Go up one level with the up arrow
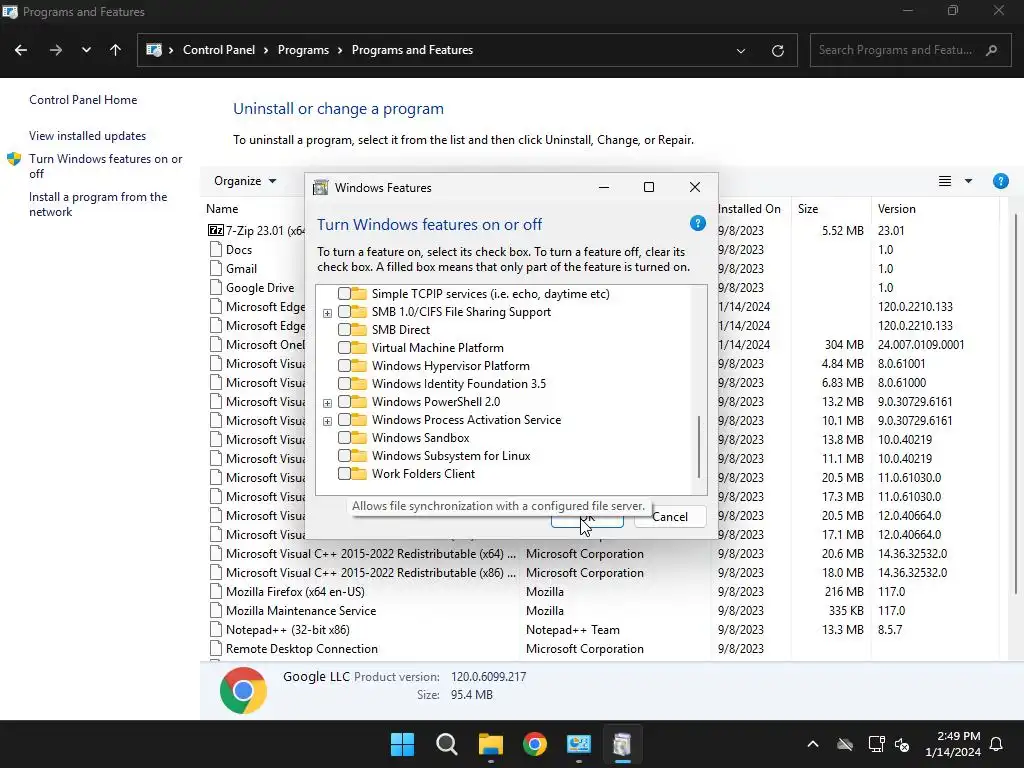1024x768 pixels. (116, 50)
